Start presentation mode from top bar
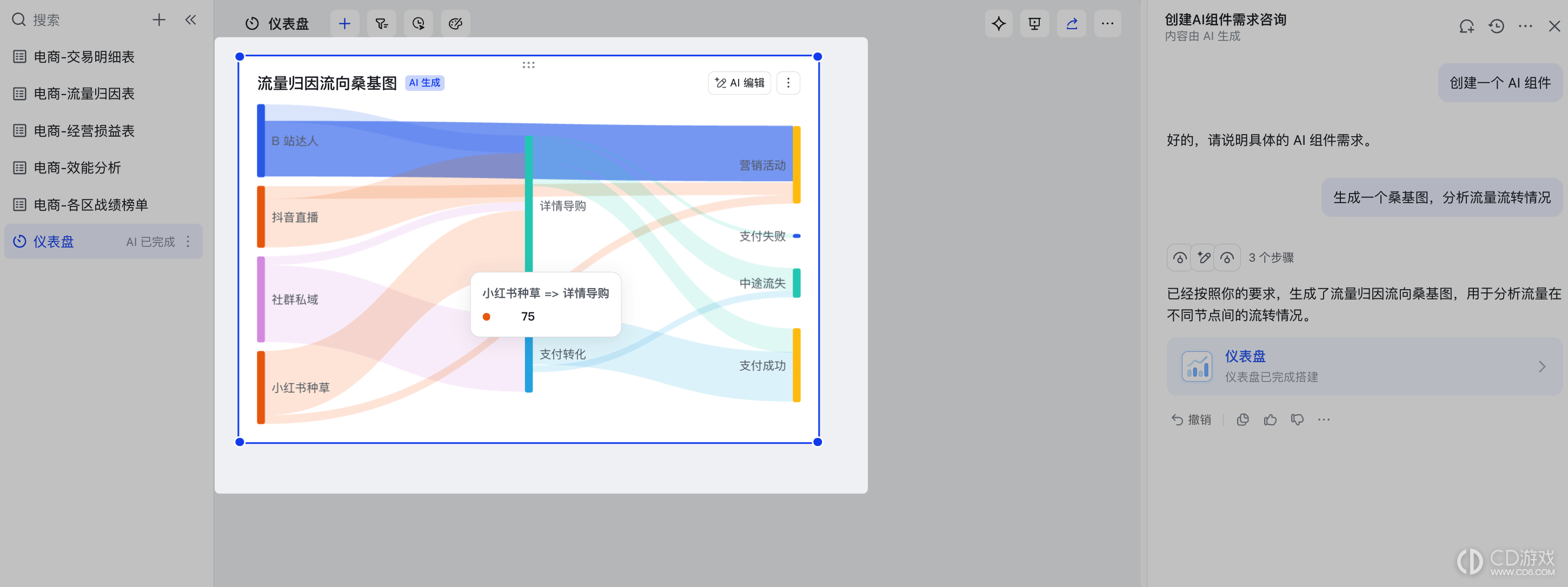 [x=1035, y=24]
